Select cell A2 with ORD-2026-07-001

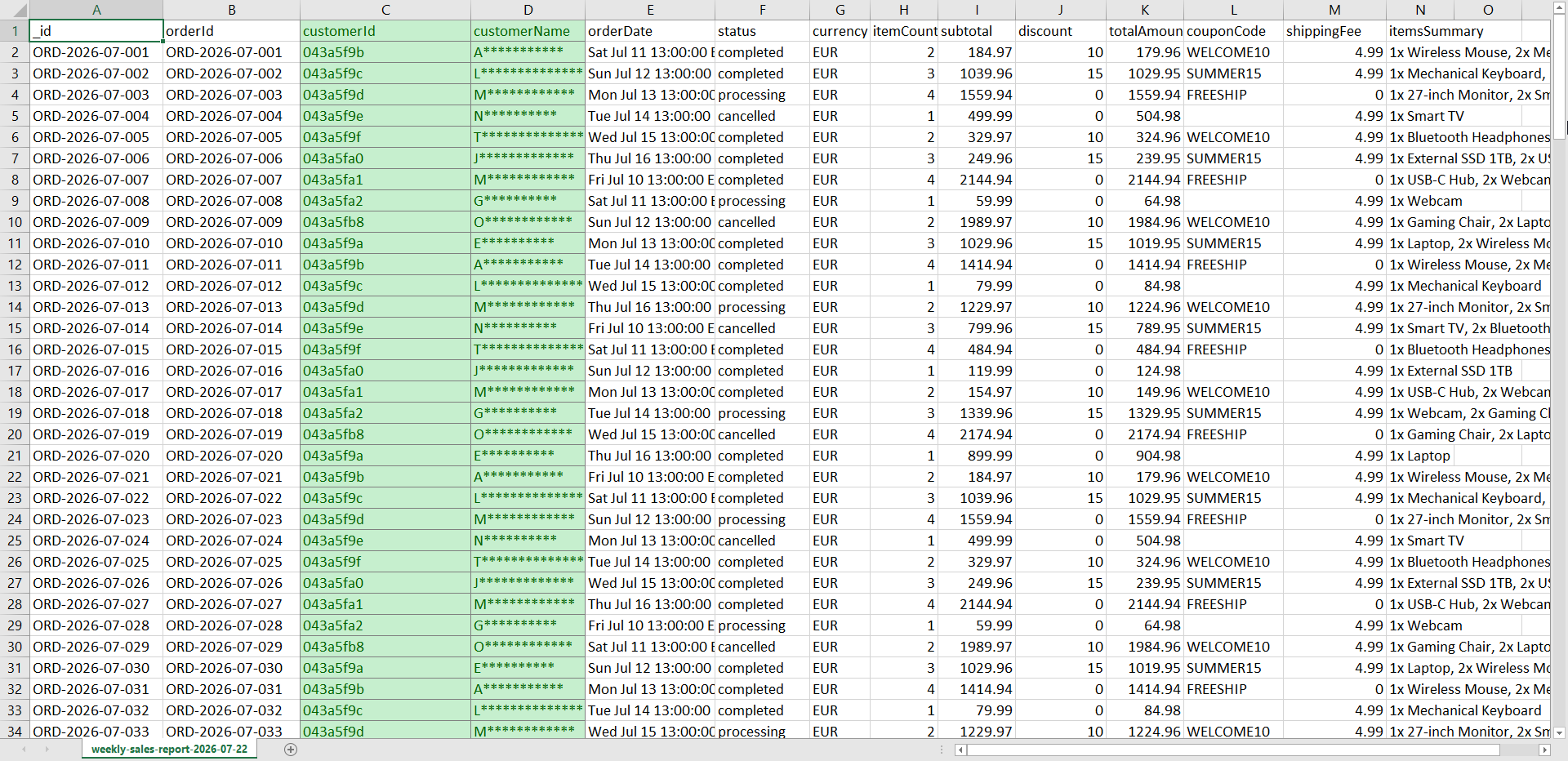[x=96, y=52]
